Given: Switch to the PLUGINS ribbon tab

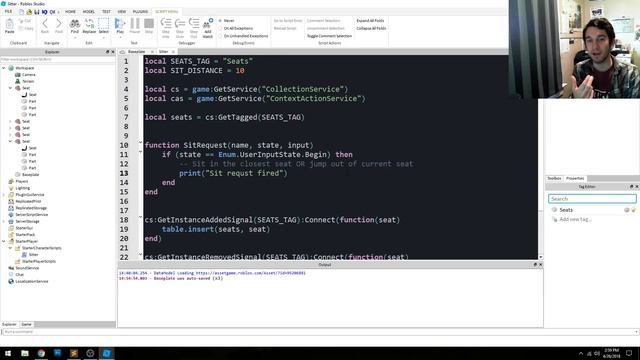Looking at the screenshot, I should coord(140,11).
